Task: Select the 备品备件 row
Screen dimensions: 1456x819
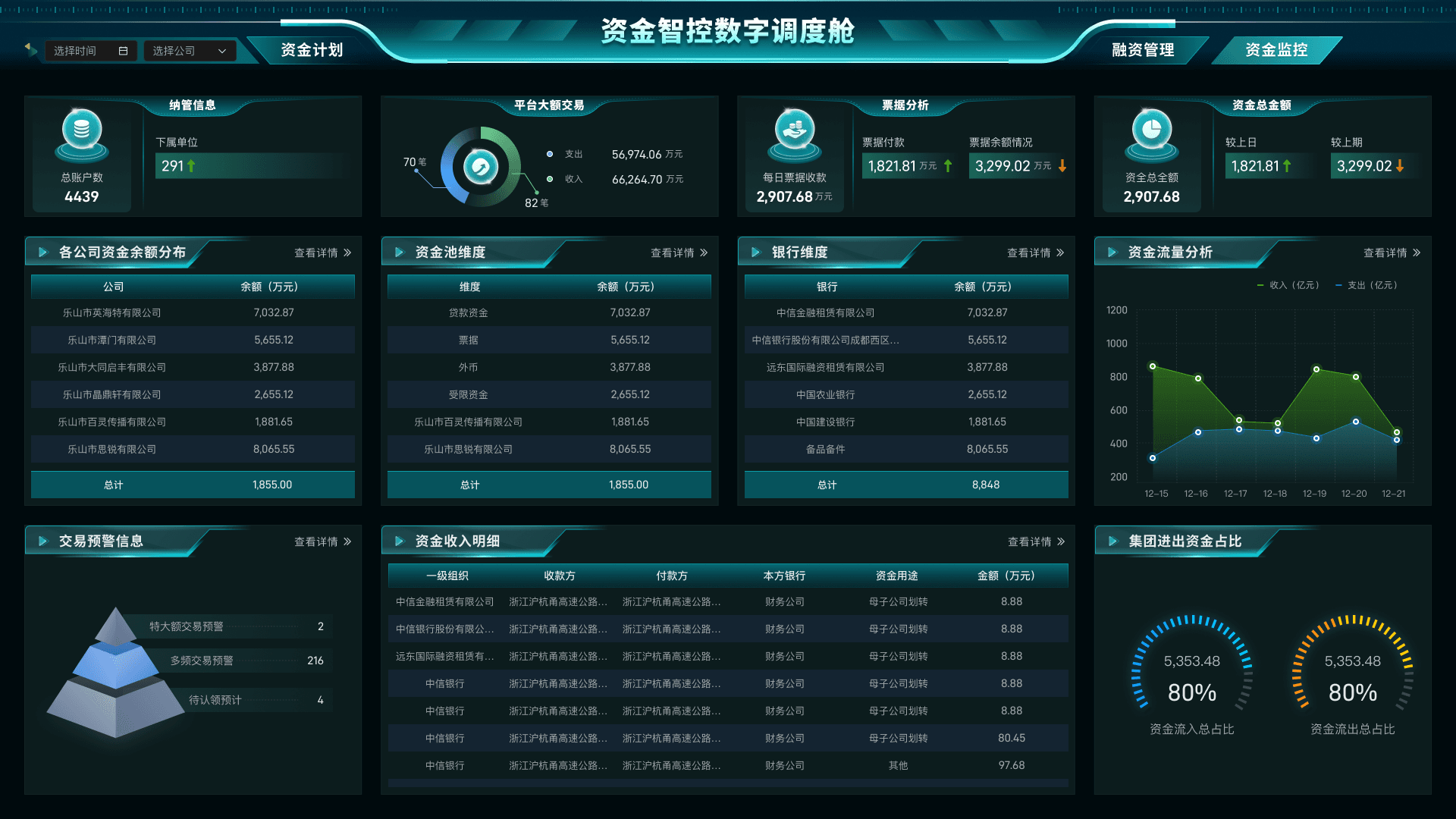Action: click(x=906, y=449)
